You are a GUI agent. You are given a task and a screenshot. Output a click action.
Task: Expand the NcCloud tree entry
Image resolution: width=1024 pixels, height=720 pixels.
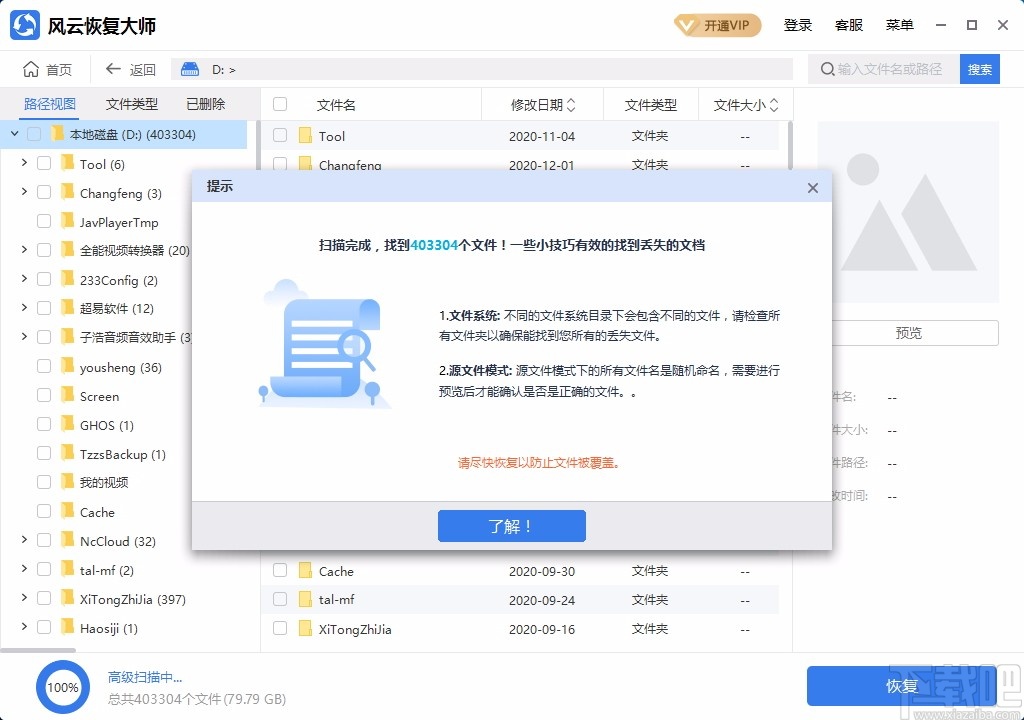click(23, 540)
